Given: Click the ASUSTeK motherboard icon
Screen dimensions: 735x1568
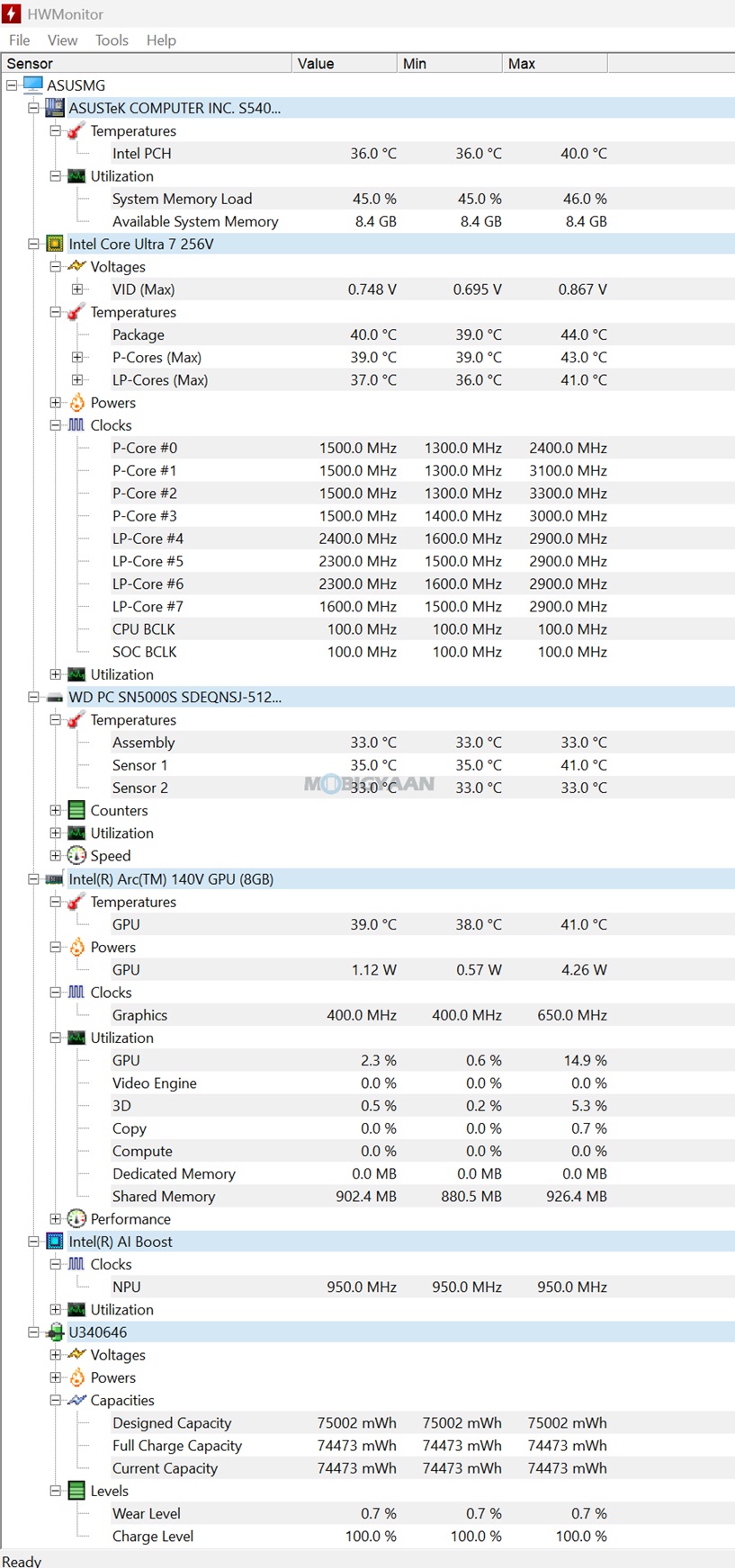Looking at the screenshot, I should coord(55,108).
